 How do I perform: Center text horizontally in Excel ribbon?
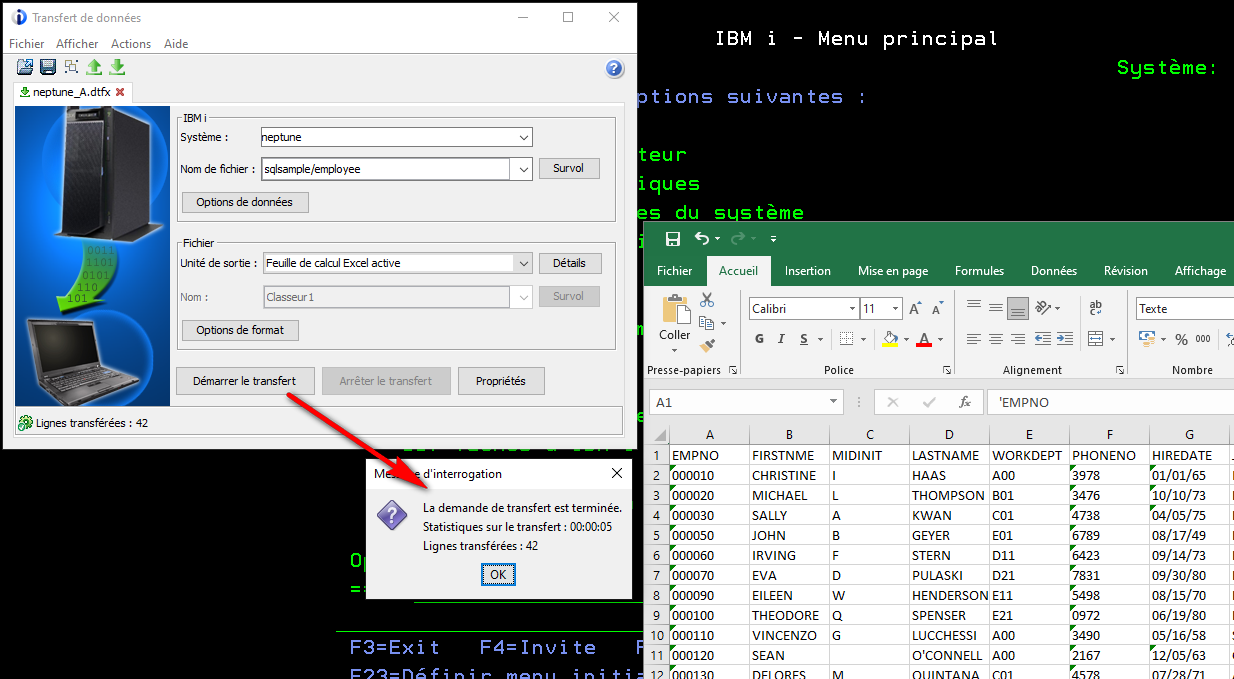(x=996, y=339)
